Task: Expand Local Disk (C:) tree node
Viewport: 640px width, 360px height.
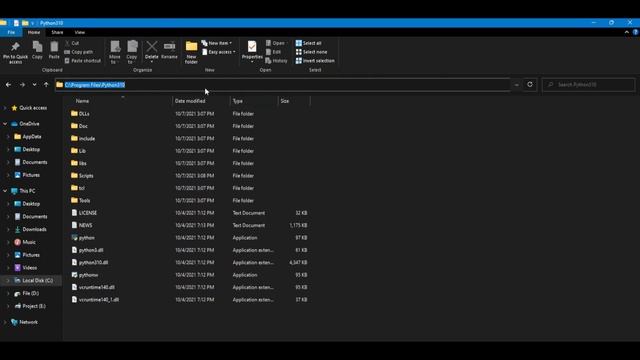Action: tap(8, 280)
